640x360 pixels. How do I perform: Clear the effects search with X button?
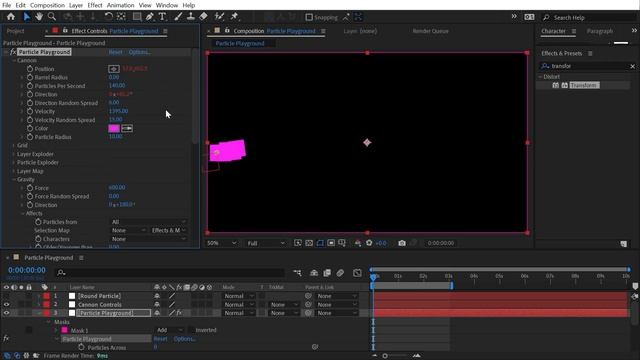coord(632,66)
